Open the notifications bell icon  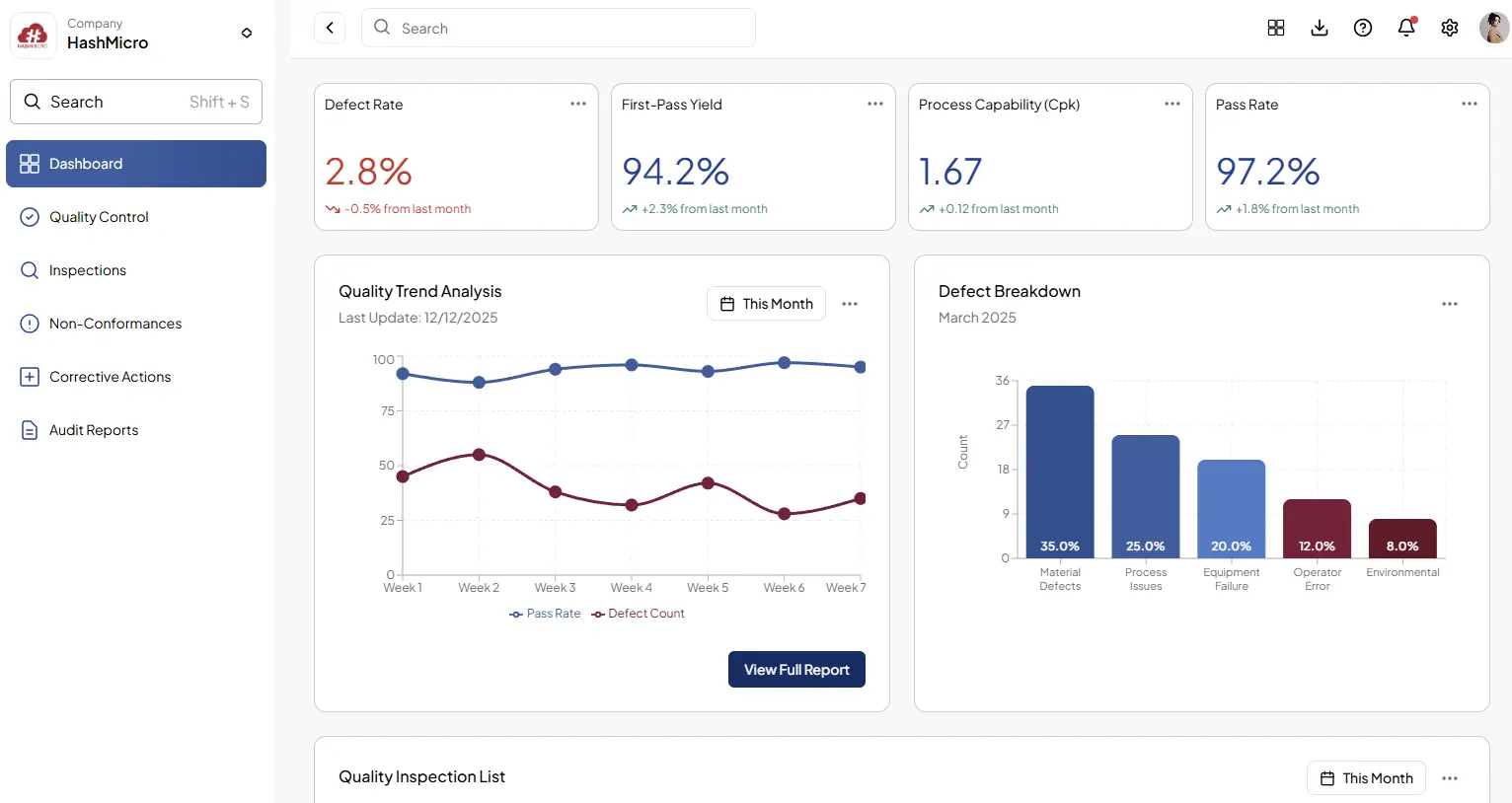point(1406,28)
